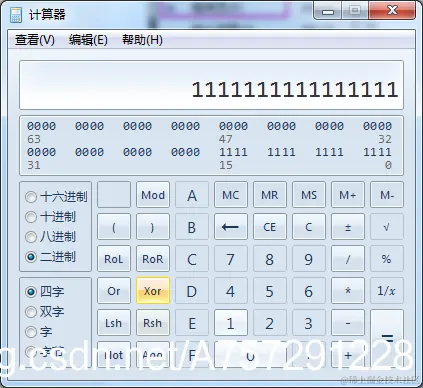The height and width of the screenshot is (388, 423).
Task: Click the square root √ button
Action: coord(387,227)
